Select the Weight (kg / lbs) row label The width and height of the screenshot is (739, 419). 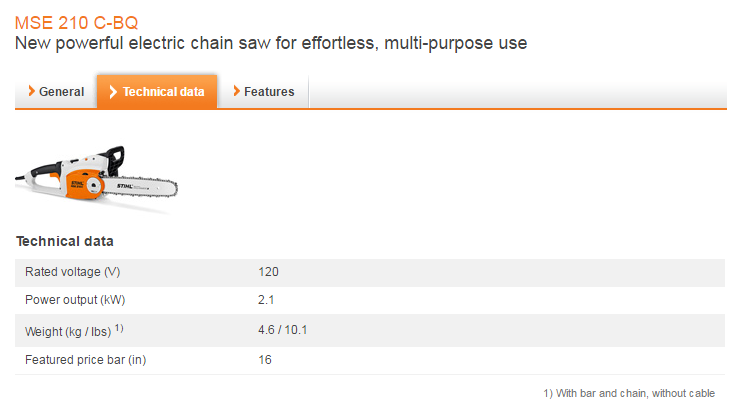[x=68, y=330]
